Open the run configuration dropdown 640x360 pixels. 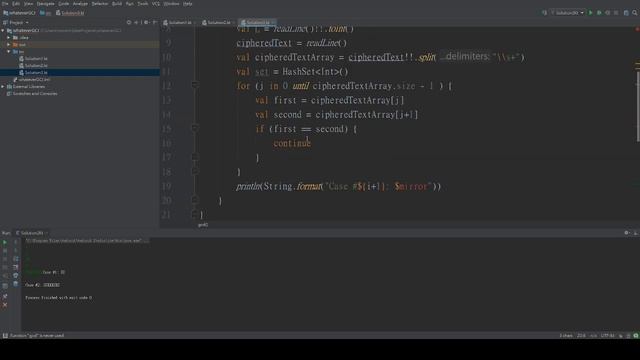click(567, 13)
